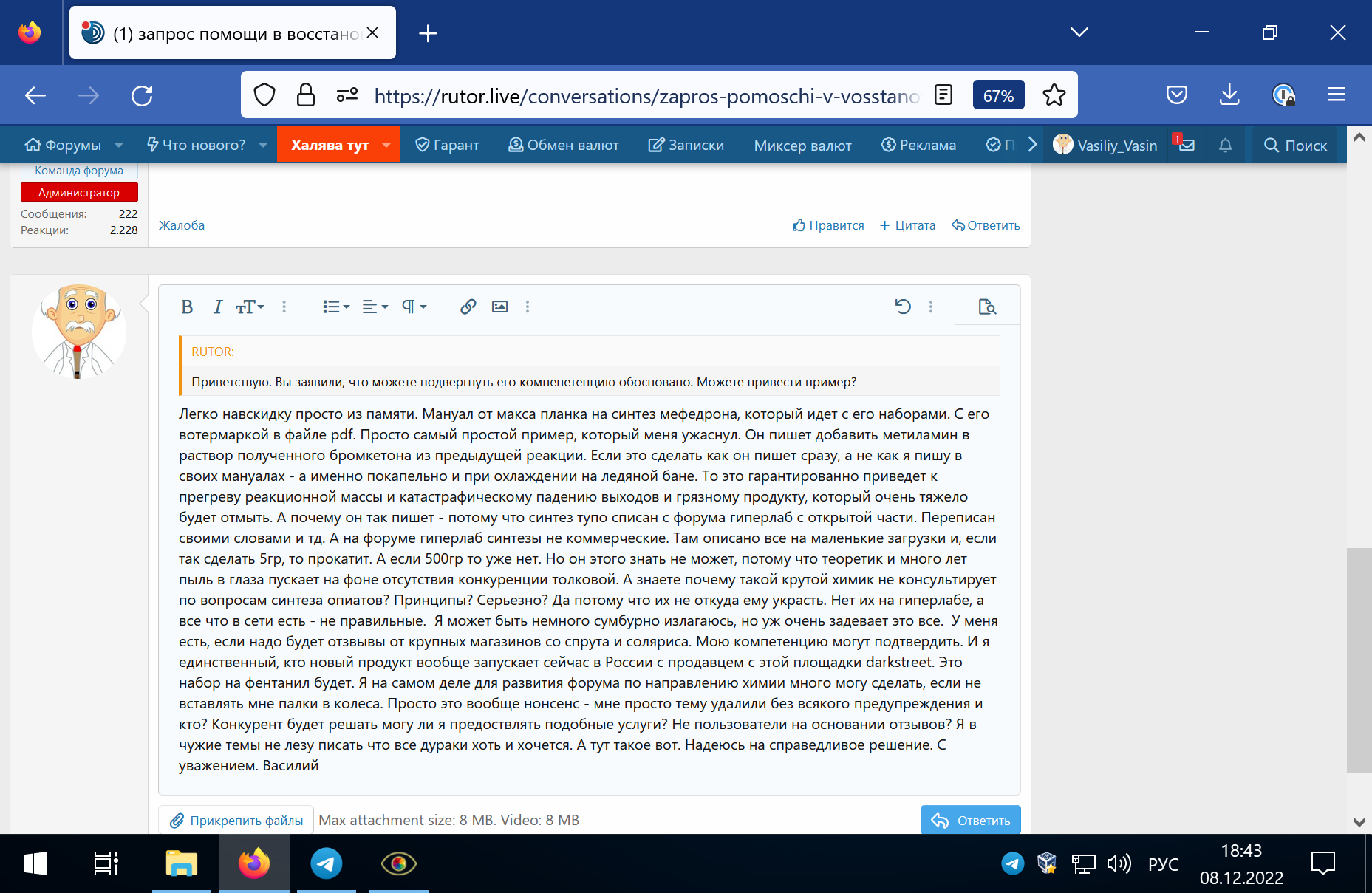Click the page scrollbar thumb
1372x893 pixels.
click(x=1359, y=660)
